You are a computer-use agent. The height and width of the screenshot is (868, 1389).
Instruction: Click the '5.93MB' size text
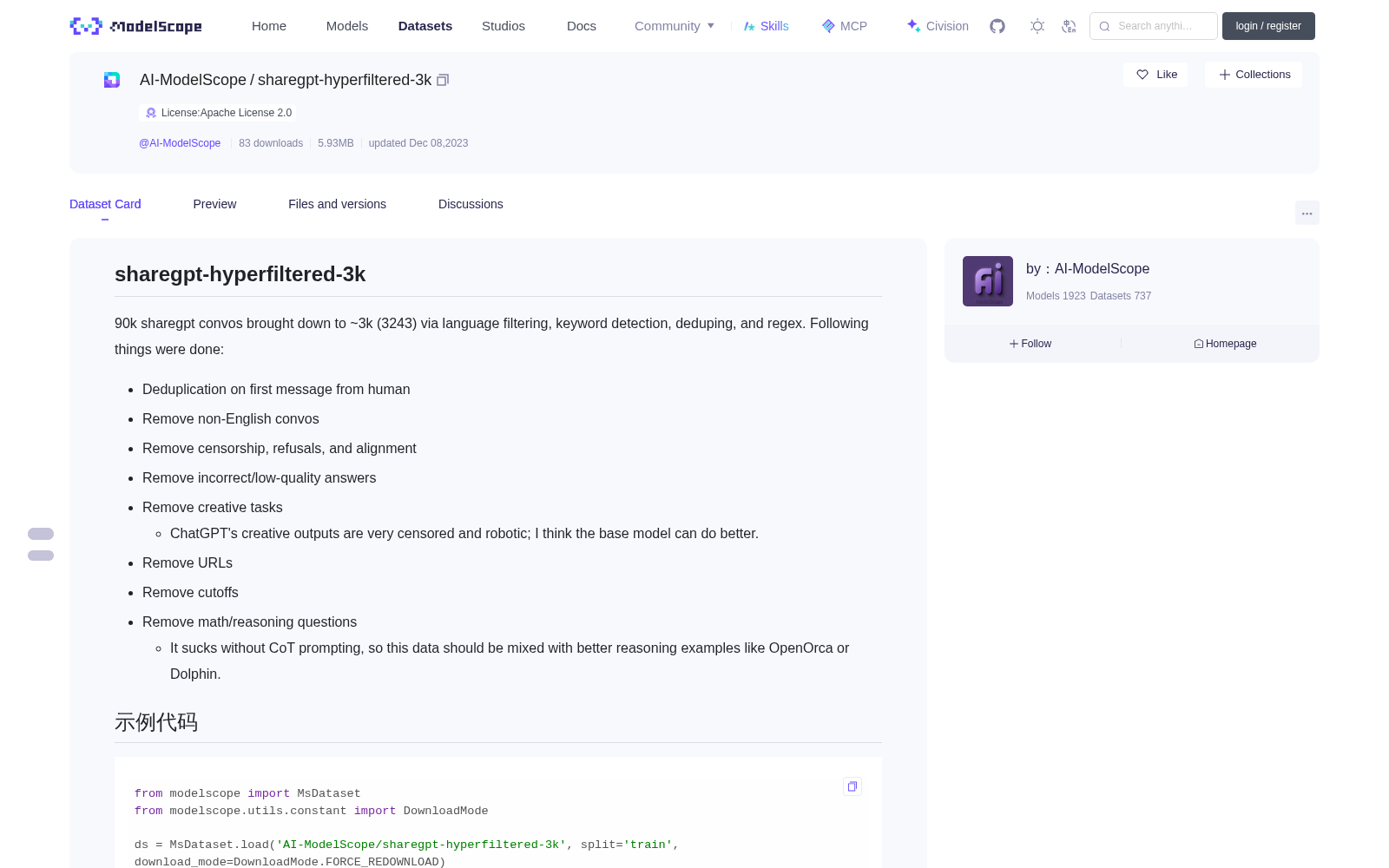click(x=336, y=143)
